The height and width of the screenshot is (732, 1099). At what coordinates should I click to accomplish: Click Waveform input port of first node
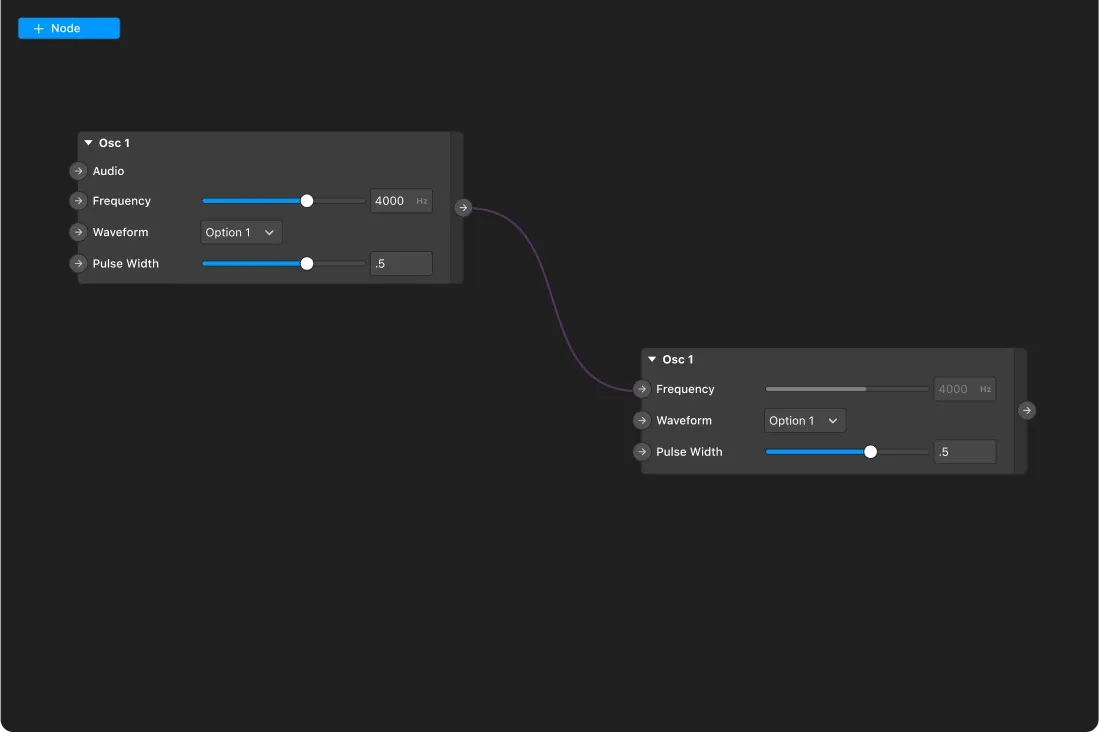point(78,232)
